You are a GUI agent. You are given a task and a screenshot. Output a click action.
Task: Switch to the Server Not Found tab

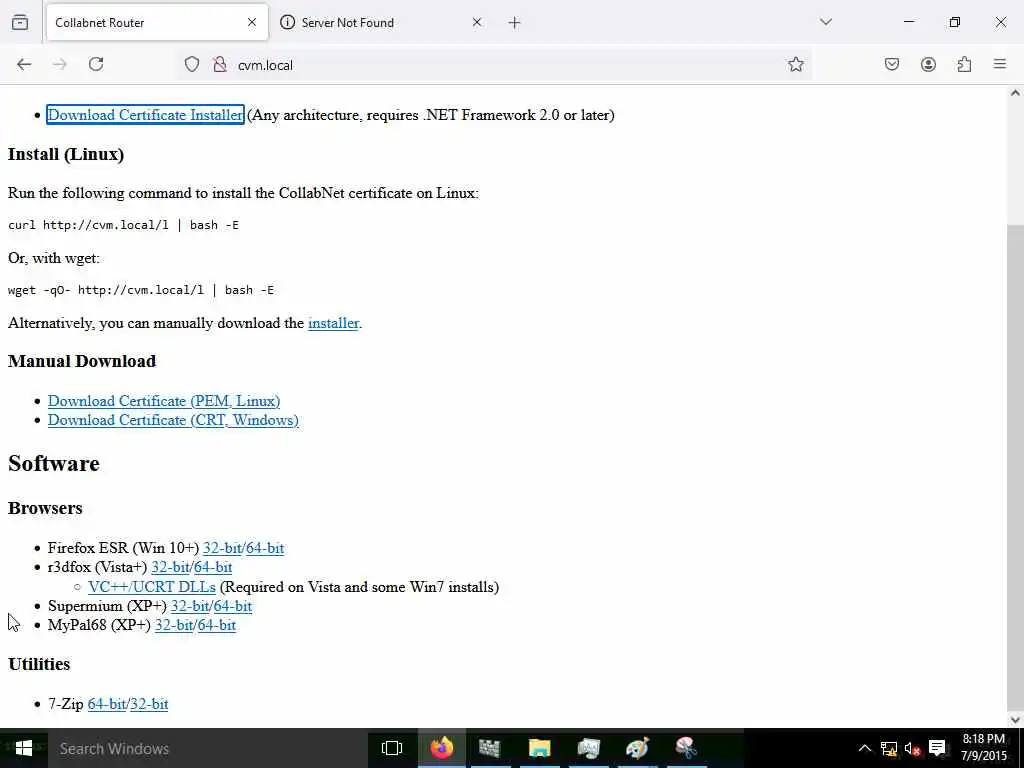tap(382, 23)
